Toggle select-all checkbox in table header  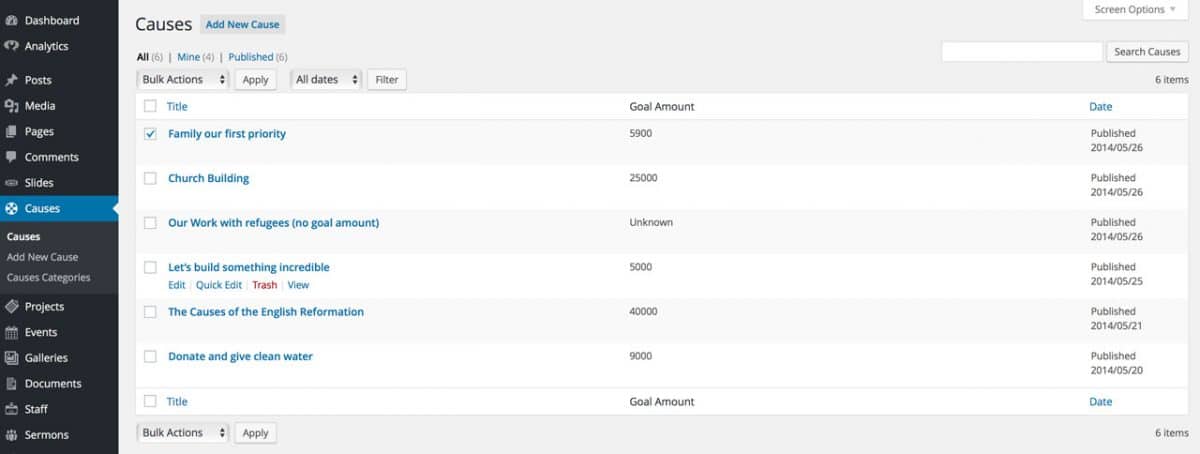coord(150,106)
